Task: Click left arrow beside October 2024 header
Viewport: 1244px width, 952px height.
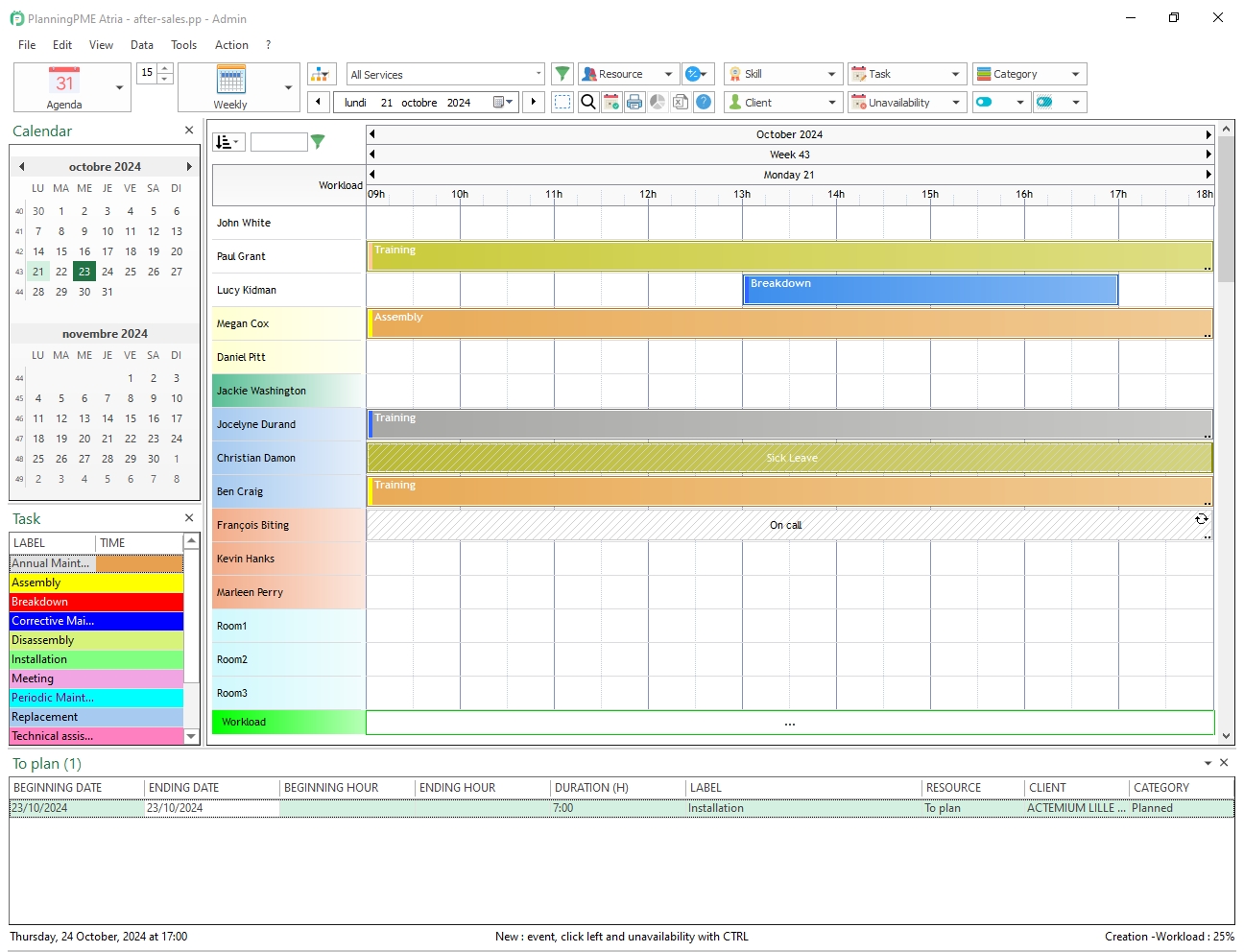Action: click(372, 134)
